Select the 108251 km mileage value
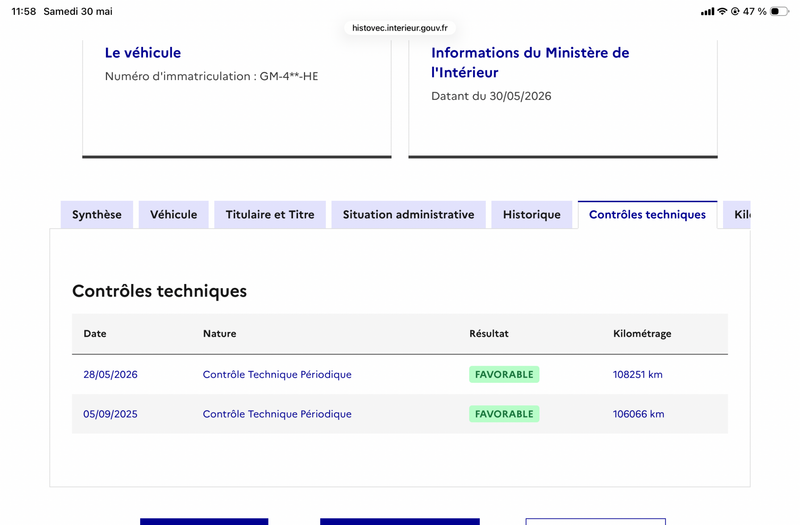 (x=638, y=374)
